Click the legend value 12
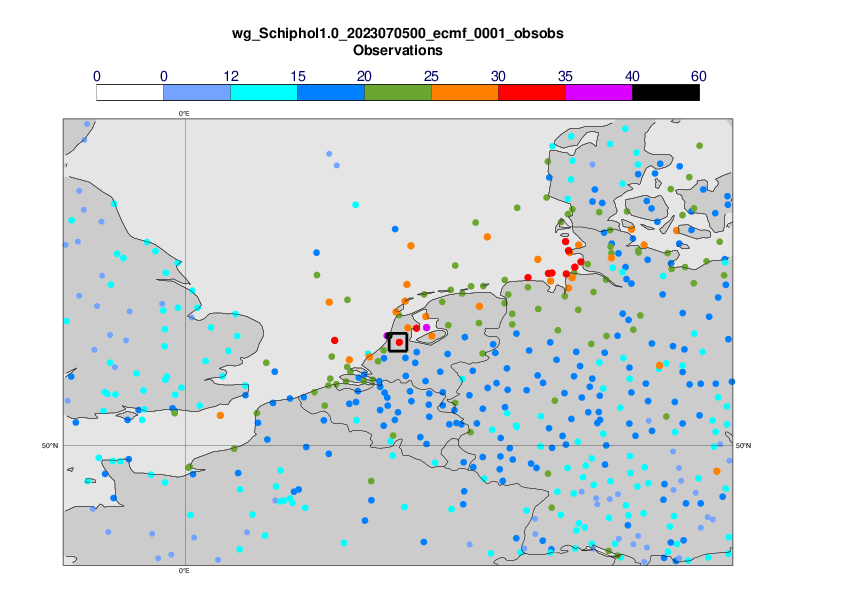Screen dimensions: 842x596 [231, 76]
